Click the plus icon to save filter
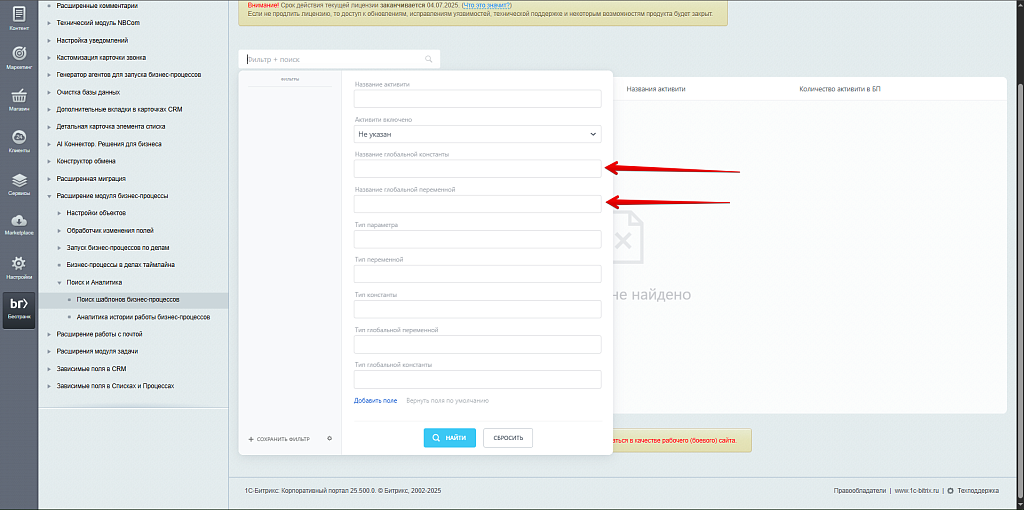This screenshot has width=1024, height=510. coord(251,439)
